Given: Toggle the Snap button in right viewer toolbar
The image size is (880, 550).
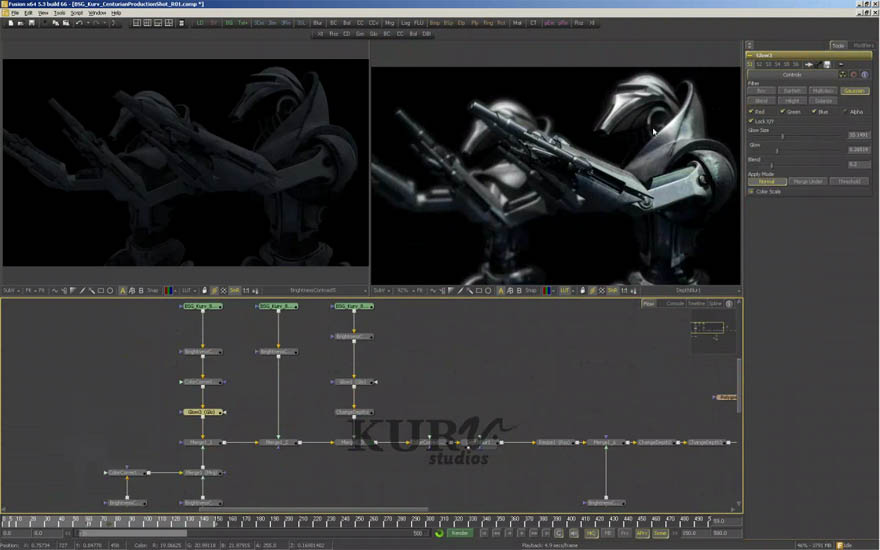Looking at the screenshot, I should pyautogui.click(x=530, y=291).
